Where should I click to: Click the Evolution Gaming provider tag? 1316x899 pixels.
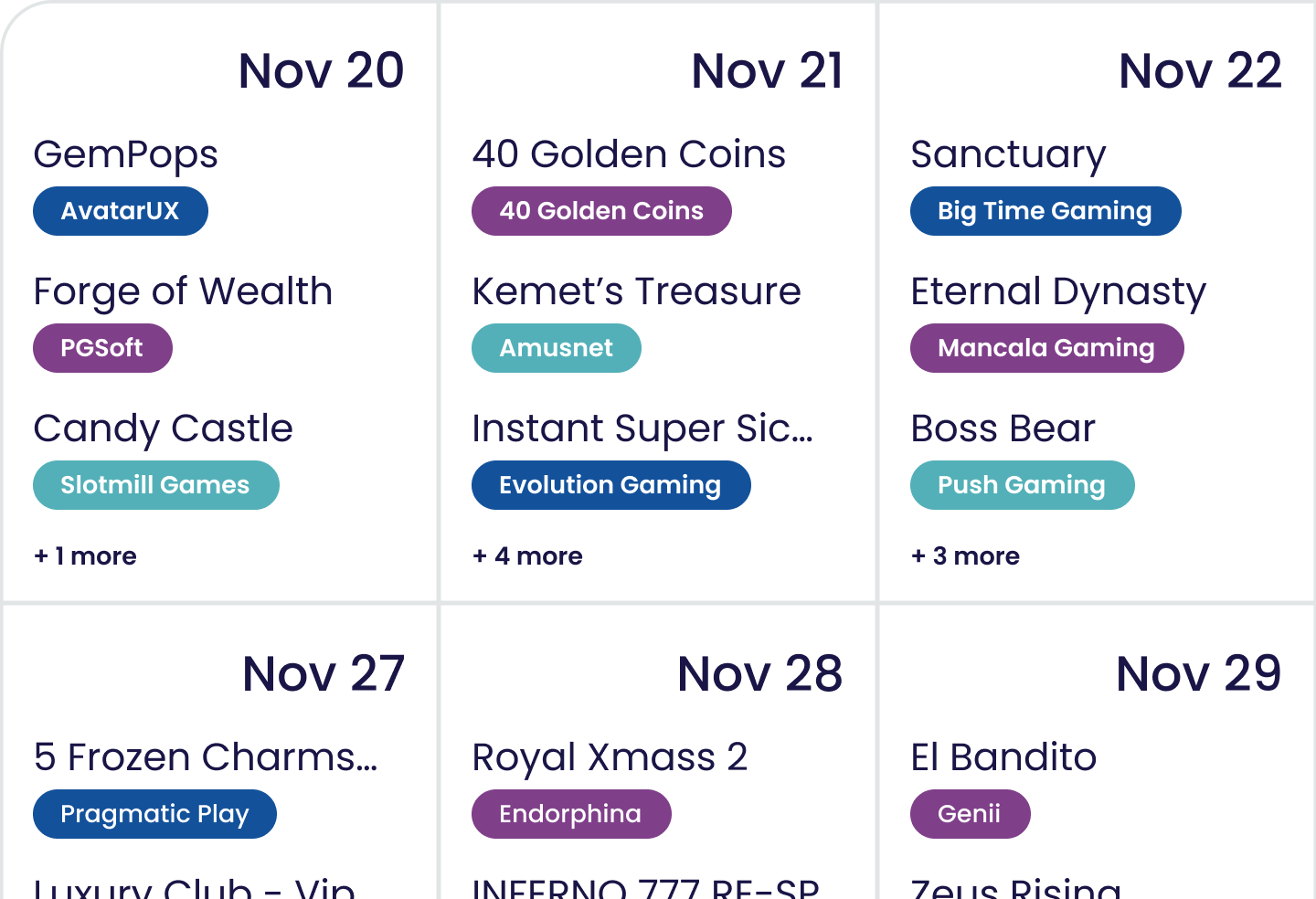coord(610,485)
